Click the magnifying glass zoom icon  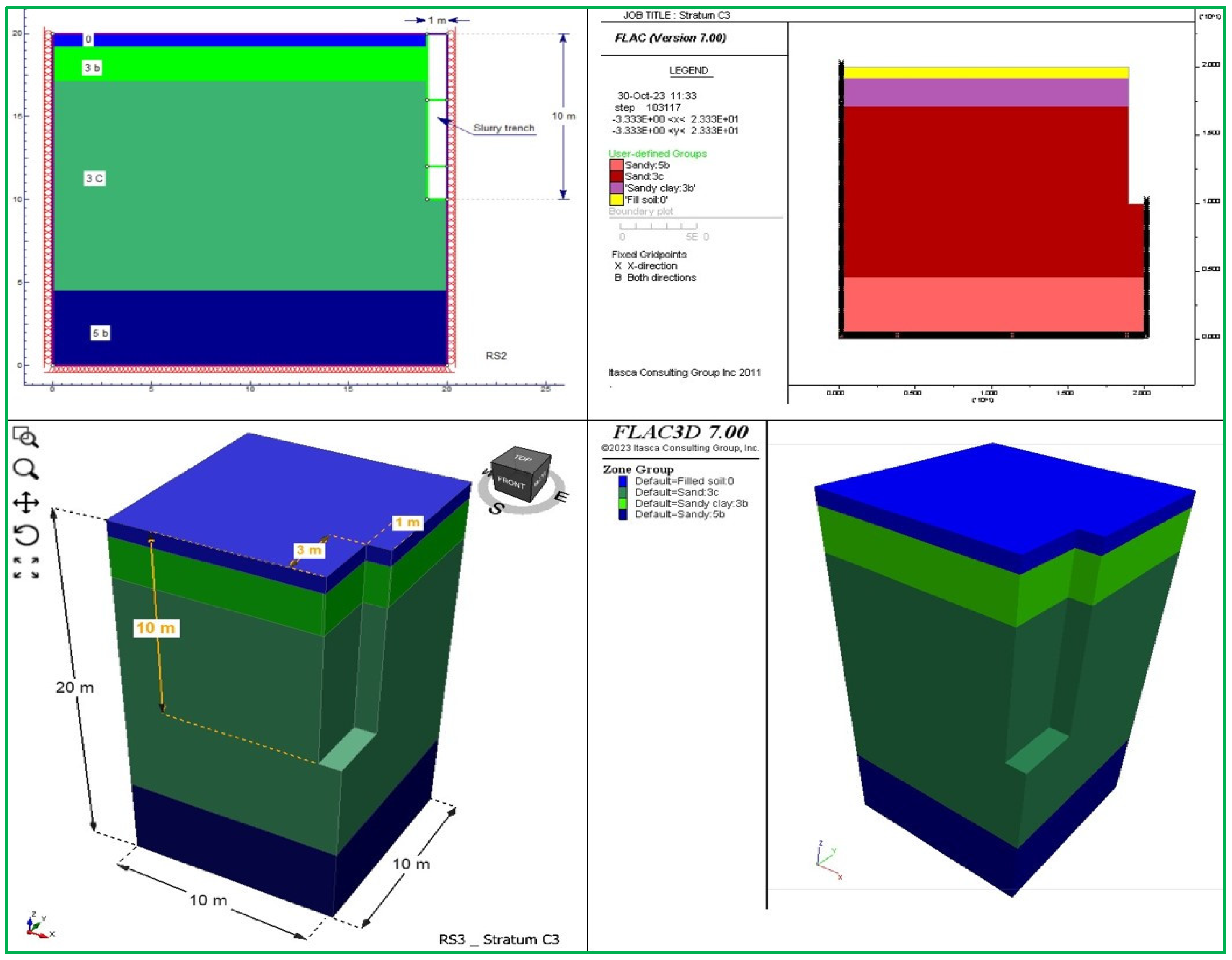point(26,469)
